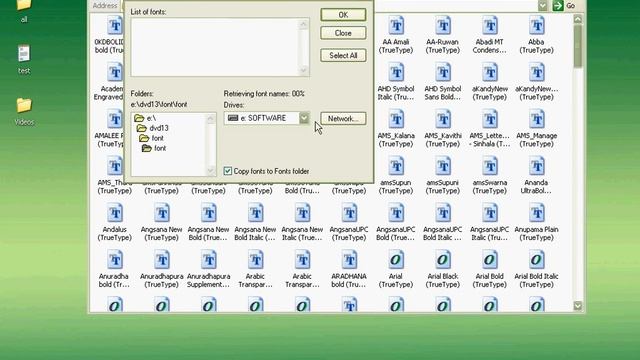This screenshot has width=640, height=360.
Task: Select the e:\ folder in Folders list
Action: tap(146, 118)
